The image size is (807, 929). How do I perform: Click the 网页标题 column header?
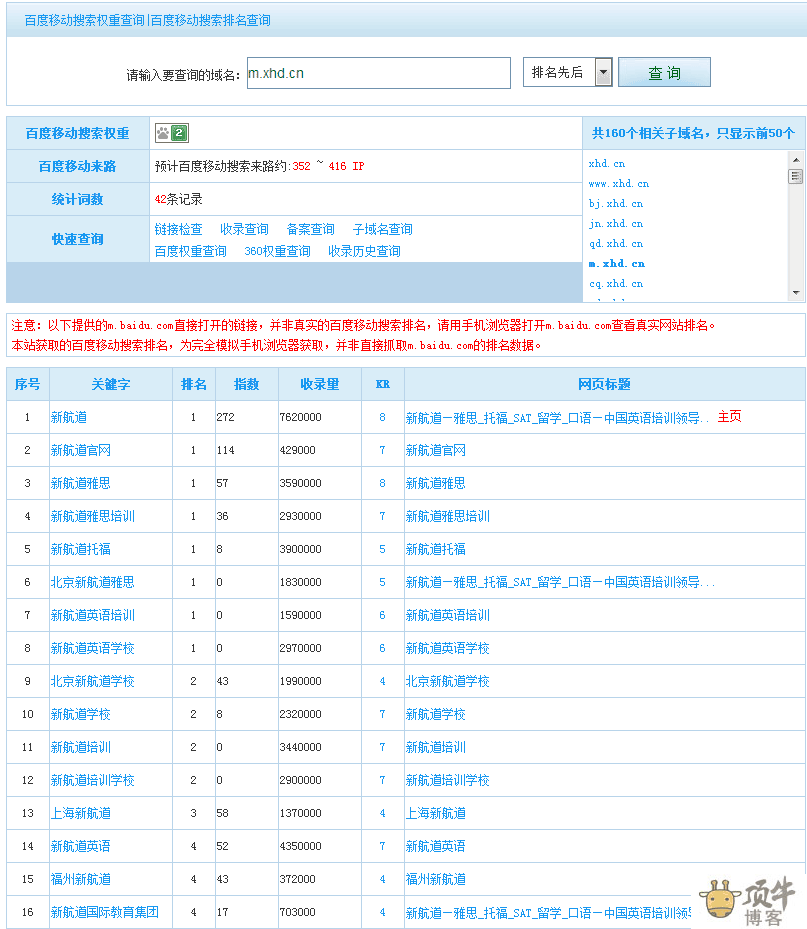(604, 385)
